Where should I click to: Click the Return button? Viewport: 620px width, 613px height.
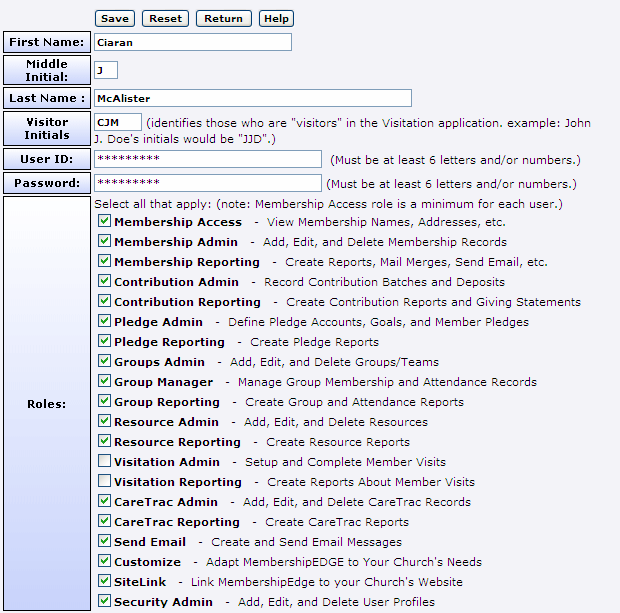(224, 18)
